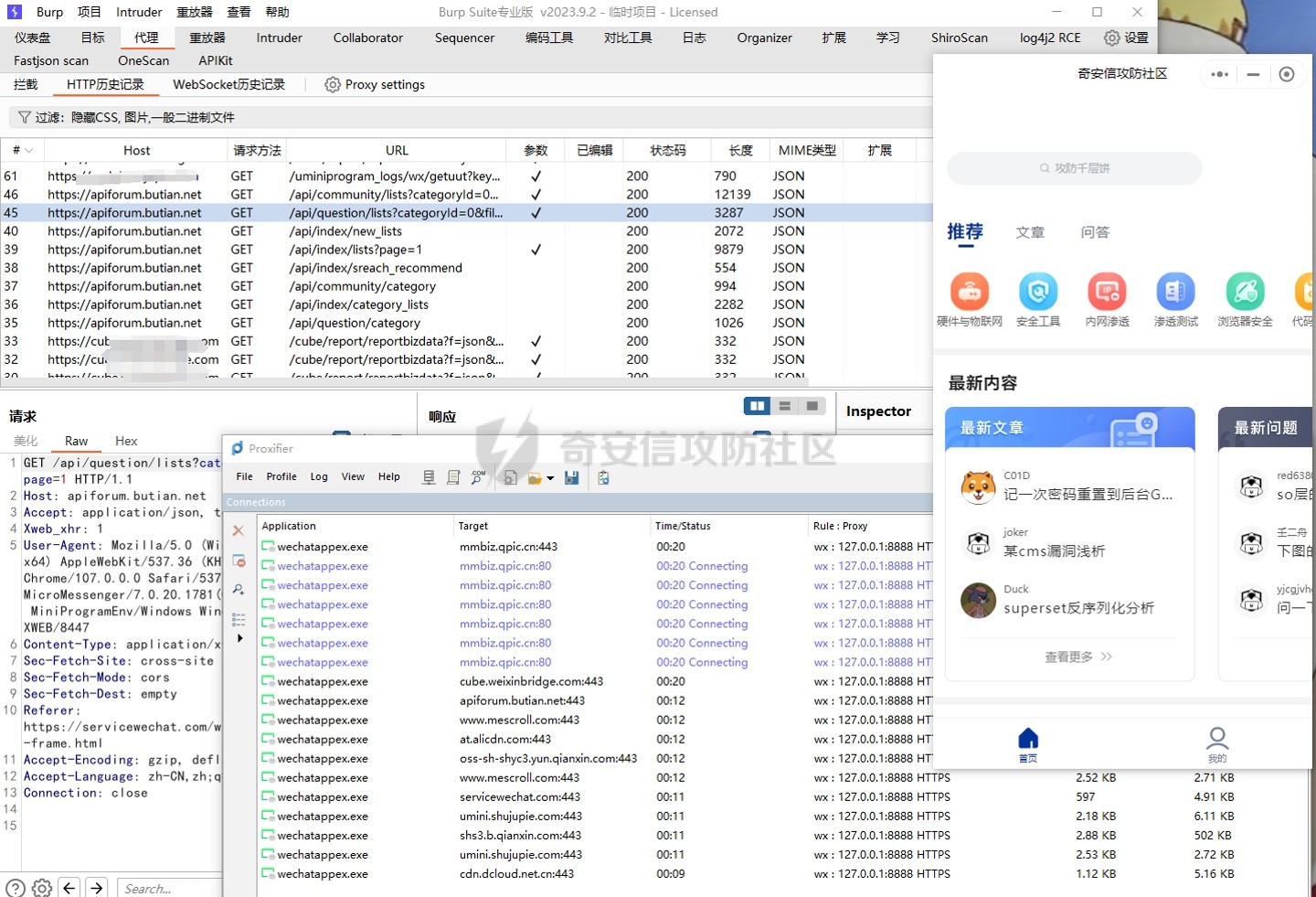
Task: Click the Burp help question-mark icon at bottom
Action: tap(16, 888)
